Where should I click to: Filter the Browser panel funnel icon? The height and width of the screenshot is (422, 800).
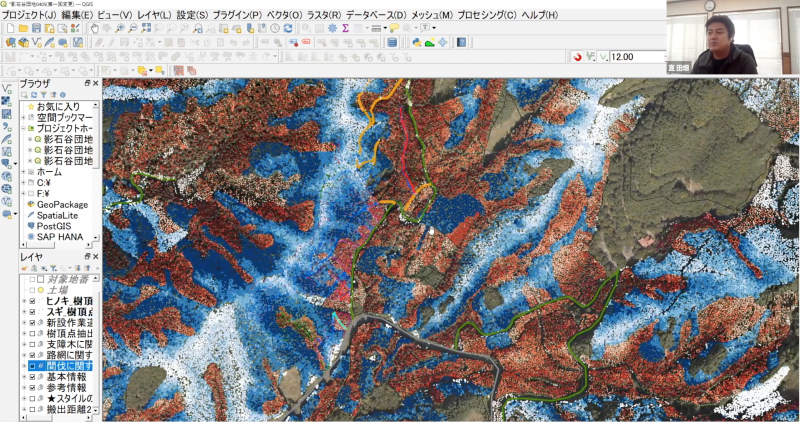coord(44,95)
